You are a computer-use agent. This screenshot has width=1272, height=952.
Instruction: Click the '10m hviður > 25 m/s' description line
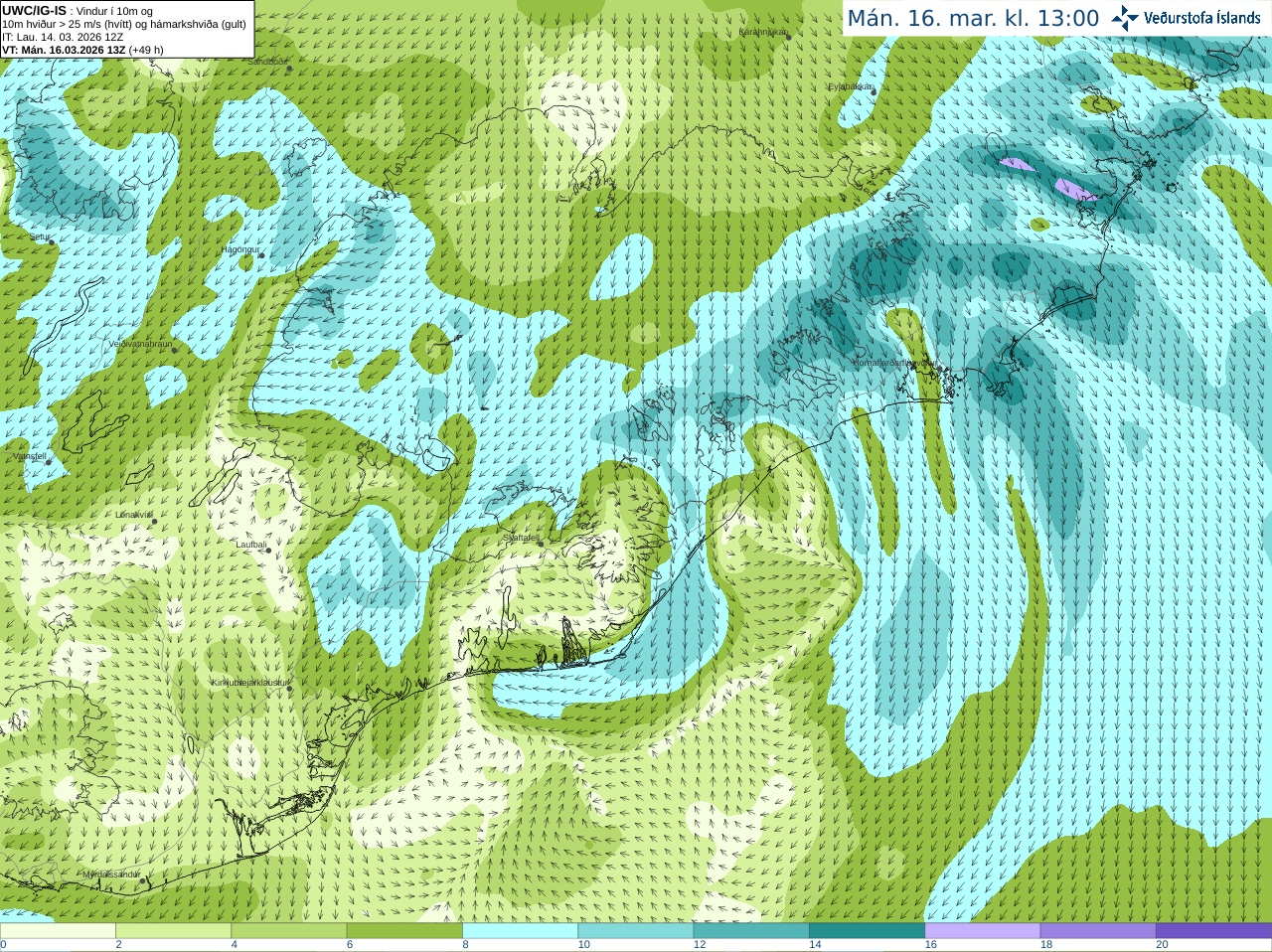pos(124,24)
